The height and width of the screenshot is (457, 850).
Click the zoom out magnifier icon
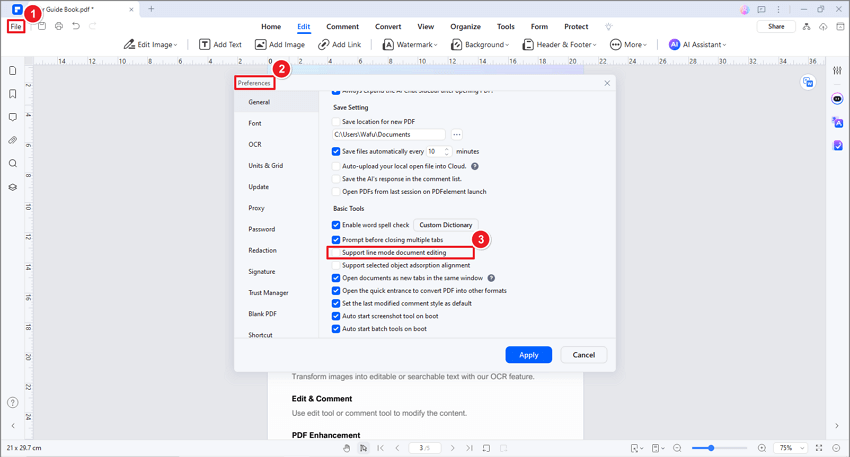pyautogui.click(x=677, y=448)
